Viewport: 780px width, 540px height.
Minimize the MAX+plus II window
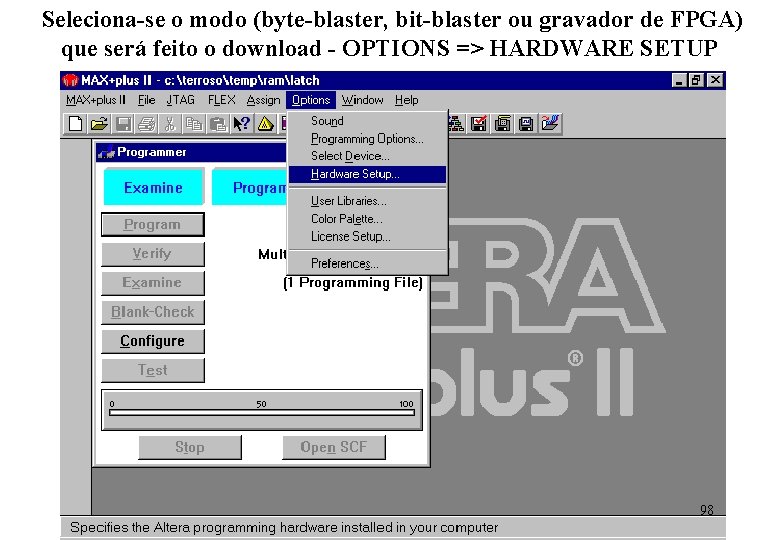point(679,80)
